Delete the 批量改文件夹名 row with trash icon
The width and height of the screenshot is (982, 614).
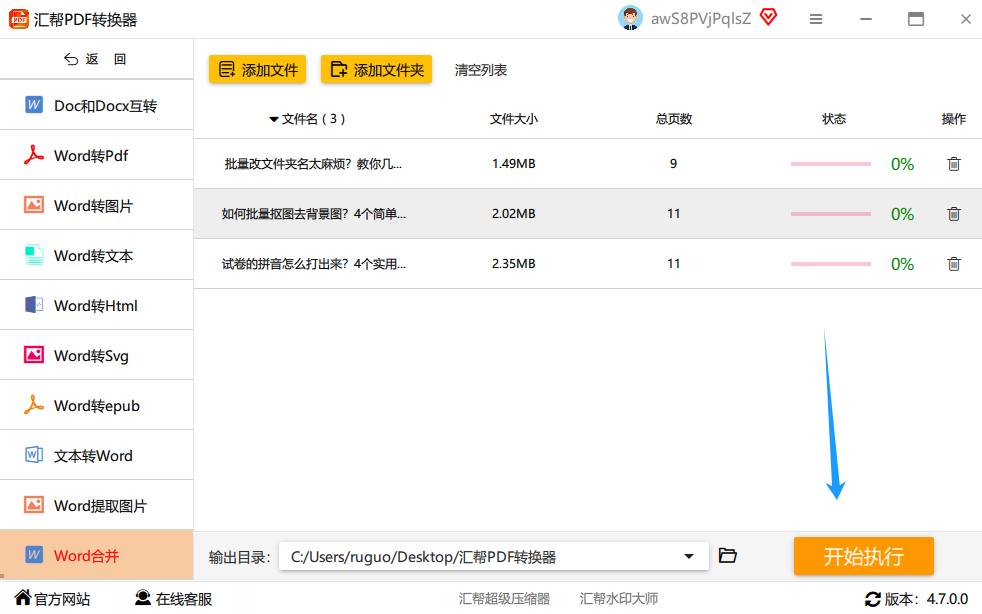click(x=954, y=164)
